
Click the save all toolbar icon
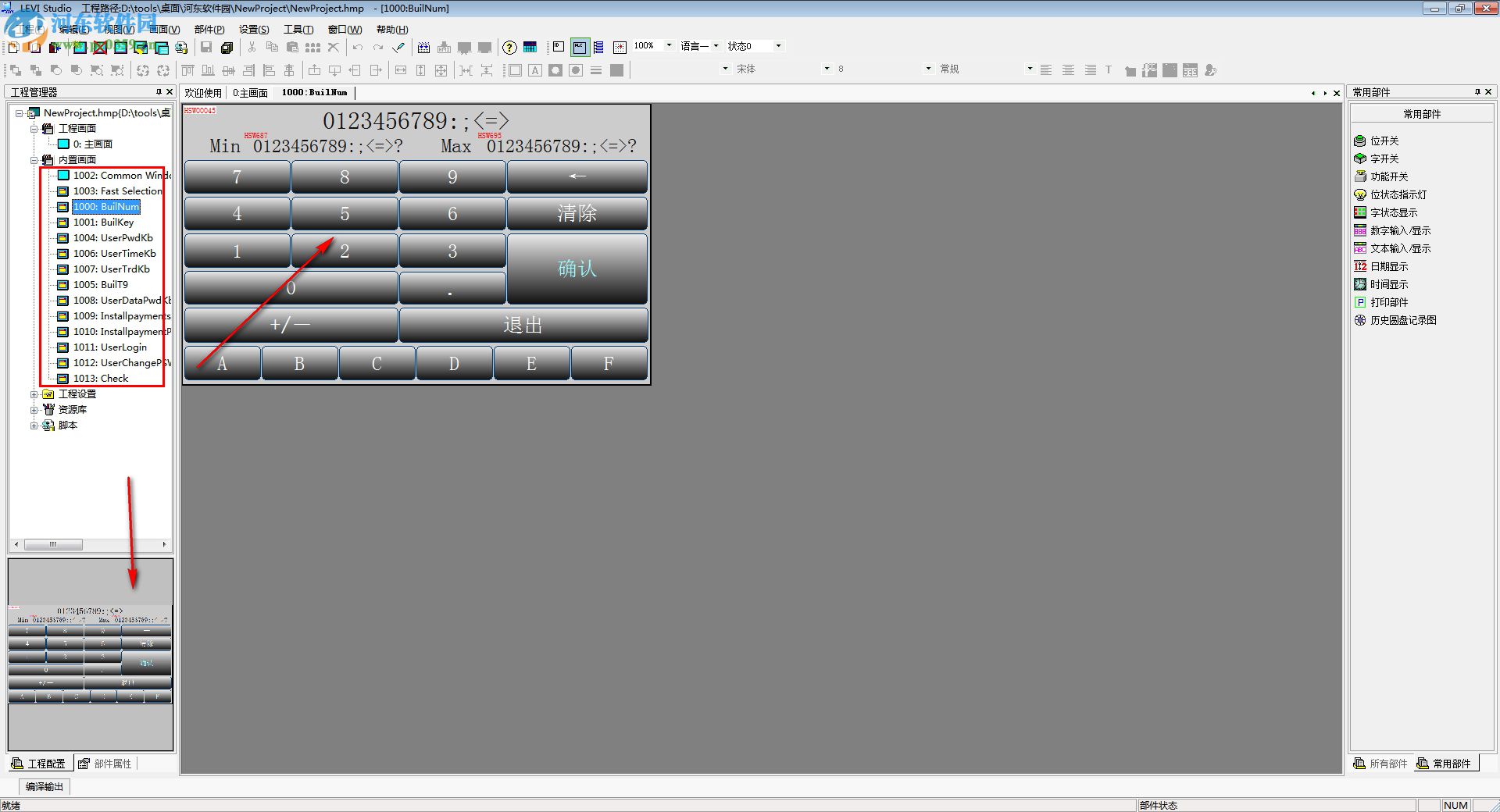pyautogui.click(x=227, y=48)
